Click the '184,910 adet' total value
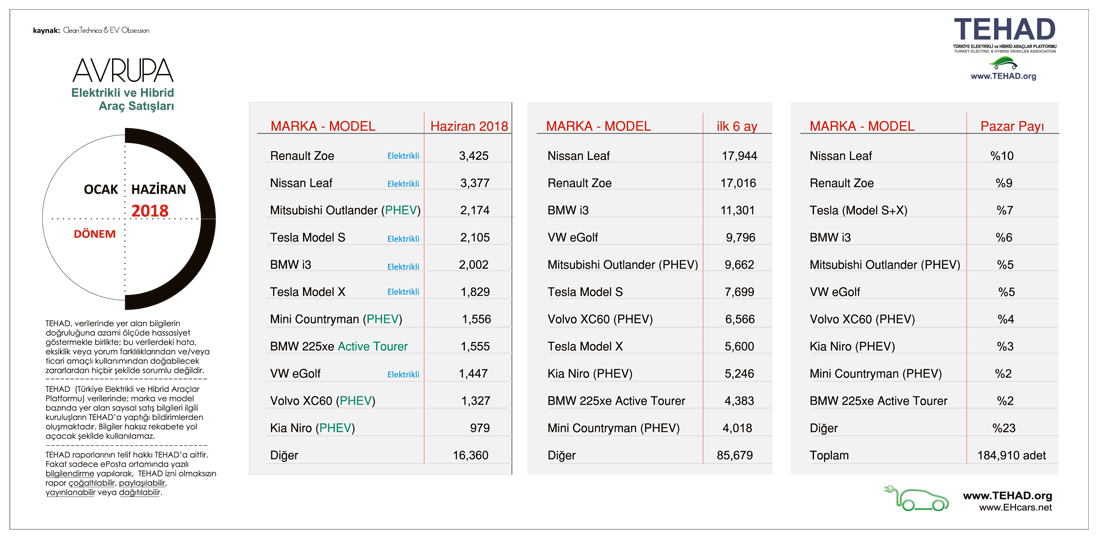 coord(1011,455)
